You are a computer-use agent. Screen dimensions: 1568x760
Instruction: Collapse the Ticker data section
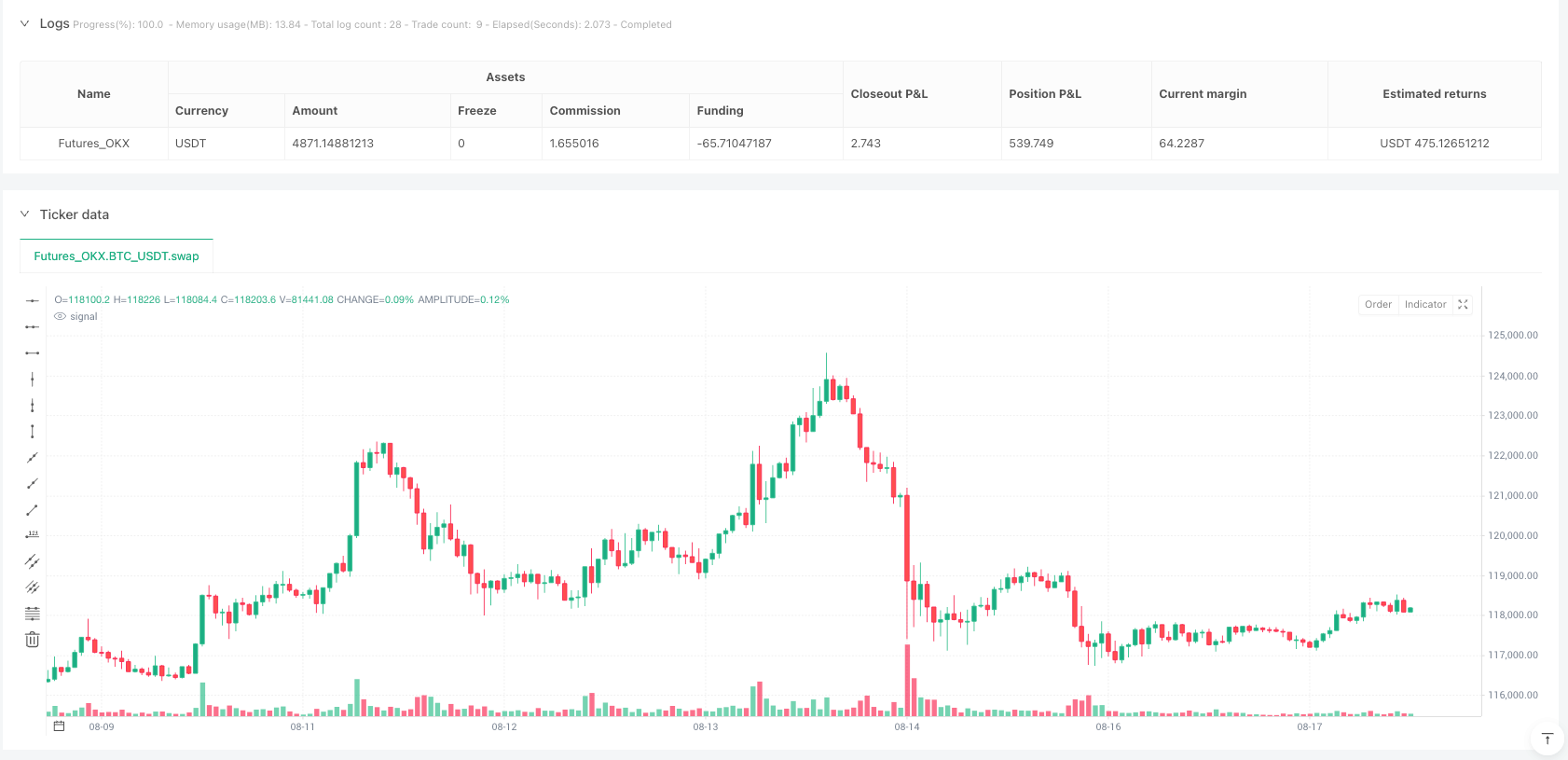(x=24, y=214)
